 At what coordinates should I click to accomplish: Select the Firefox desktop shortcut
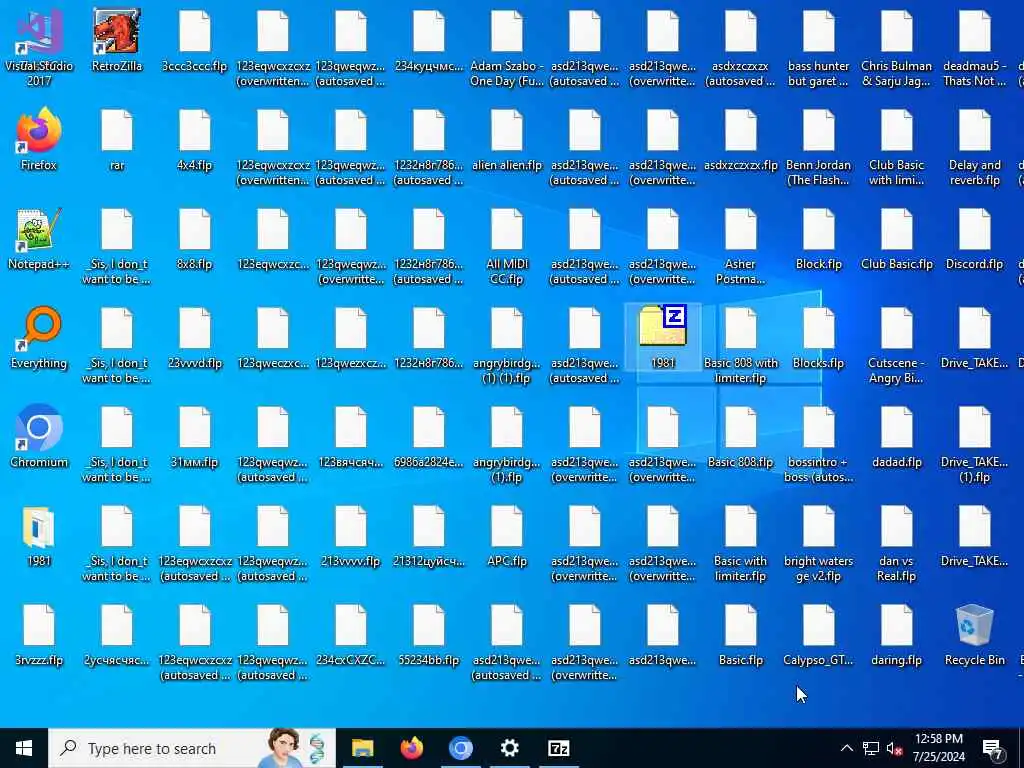click(39, 140)
